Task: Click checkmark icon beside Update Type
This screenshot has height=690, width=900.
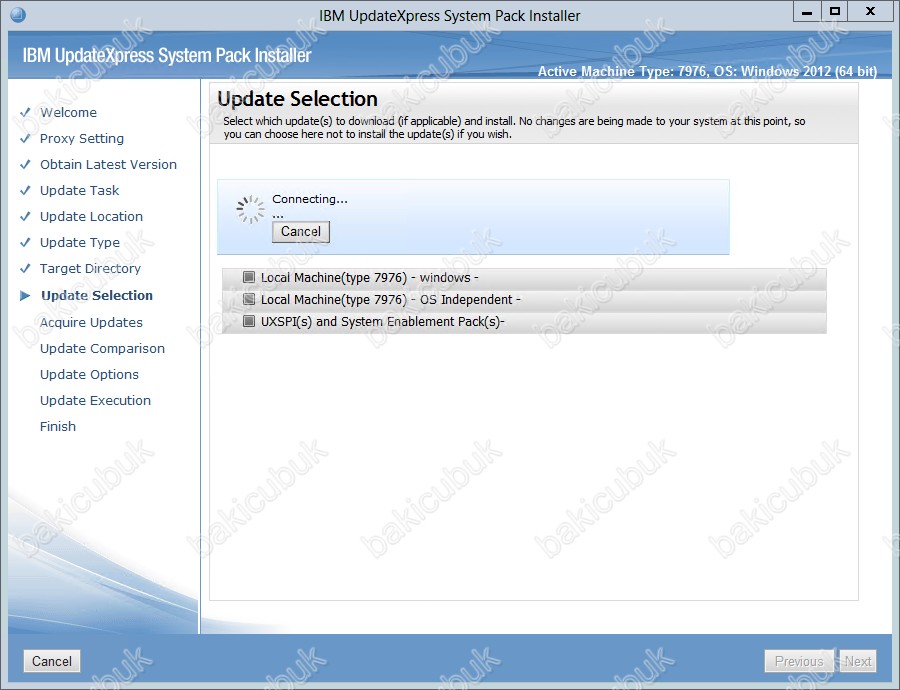Action: 25,242
